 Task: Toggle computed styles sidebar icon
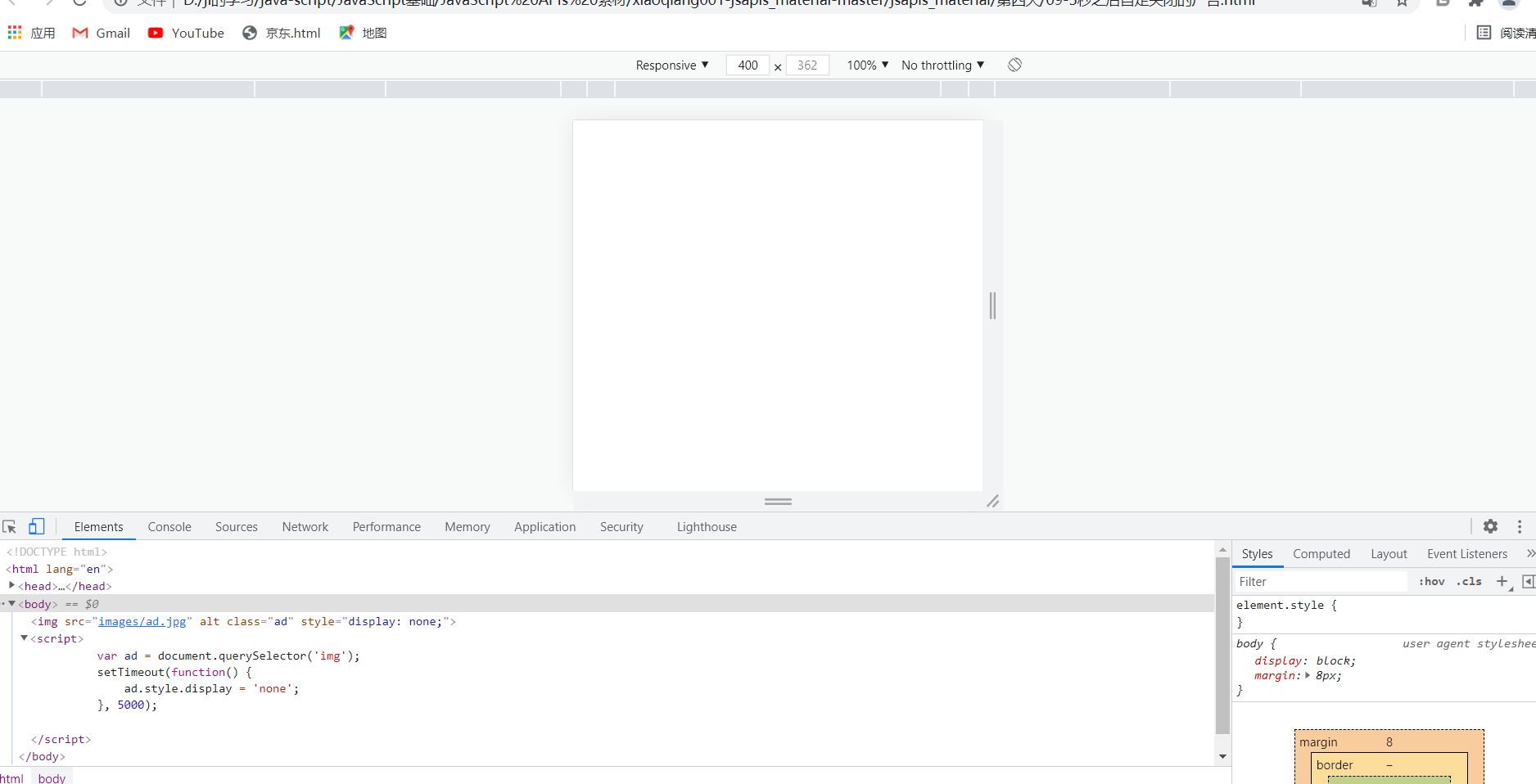[1528, 582]
